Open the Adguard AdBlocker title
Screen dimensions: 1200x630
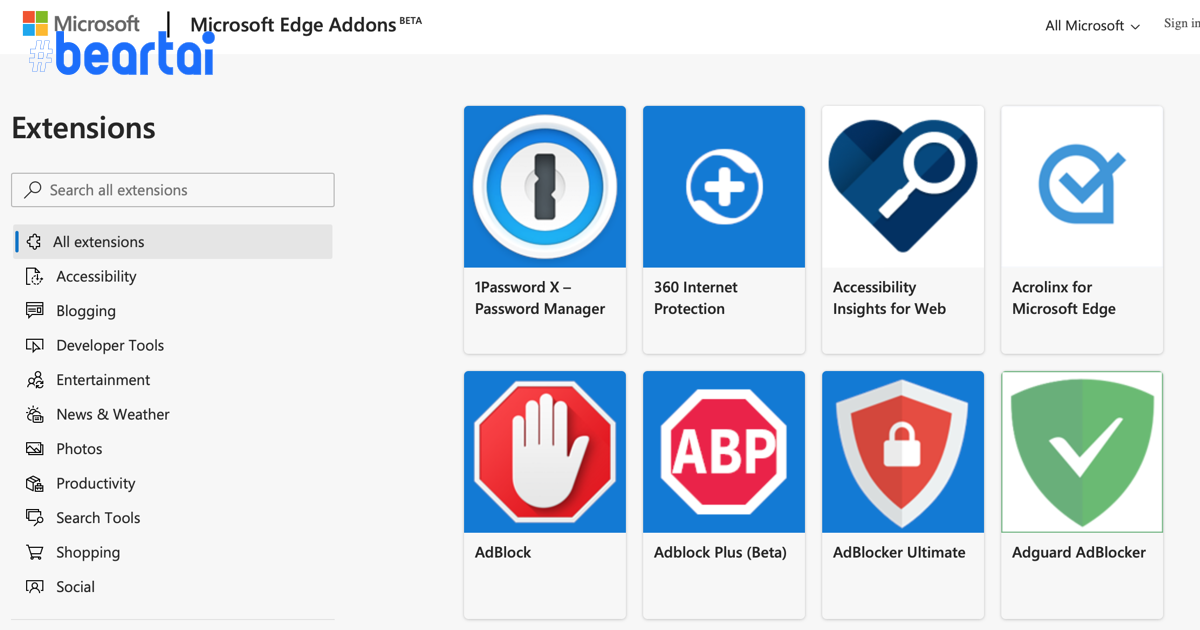click(x=1079, y=552)
